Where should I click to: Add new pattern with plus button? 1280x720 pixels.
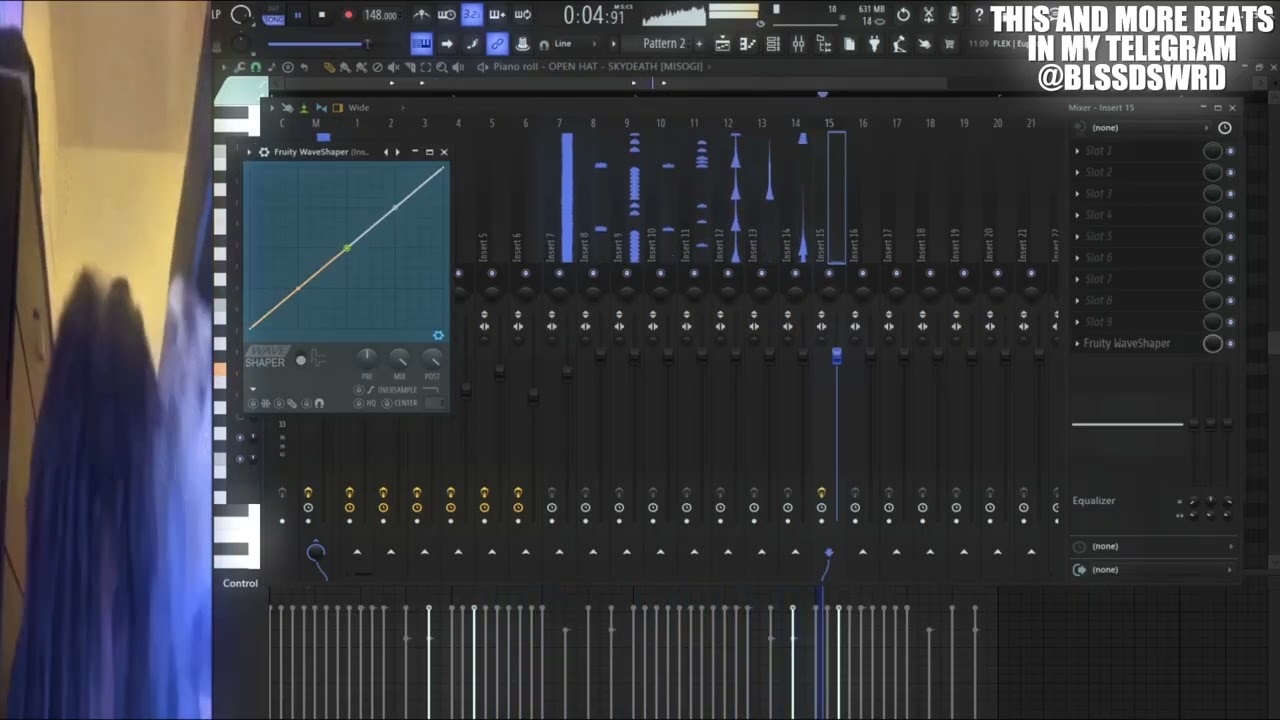click(x=699, y=44)
